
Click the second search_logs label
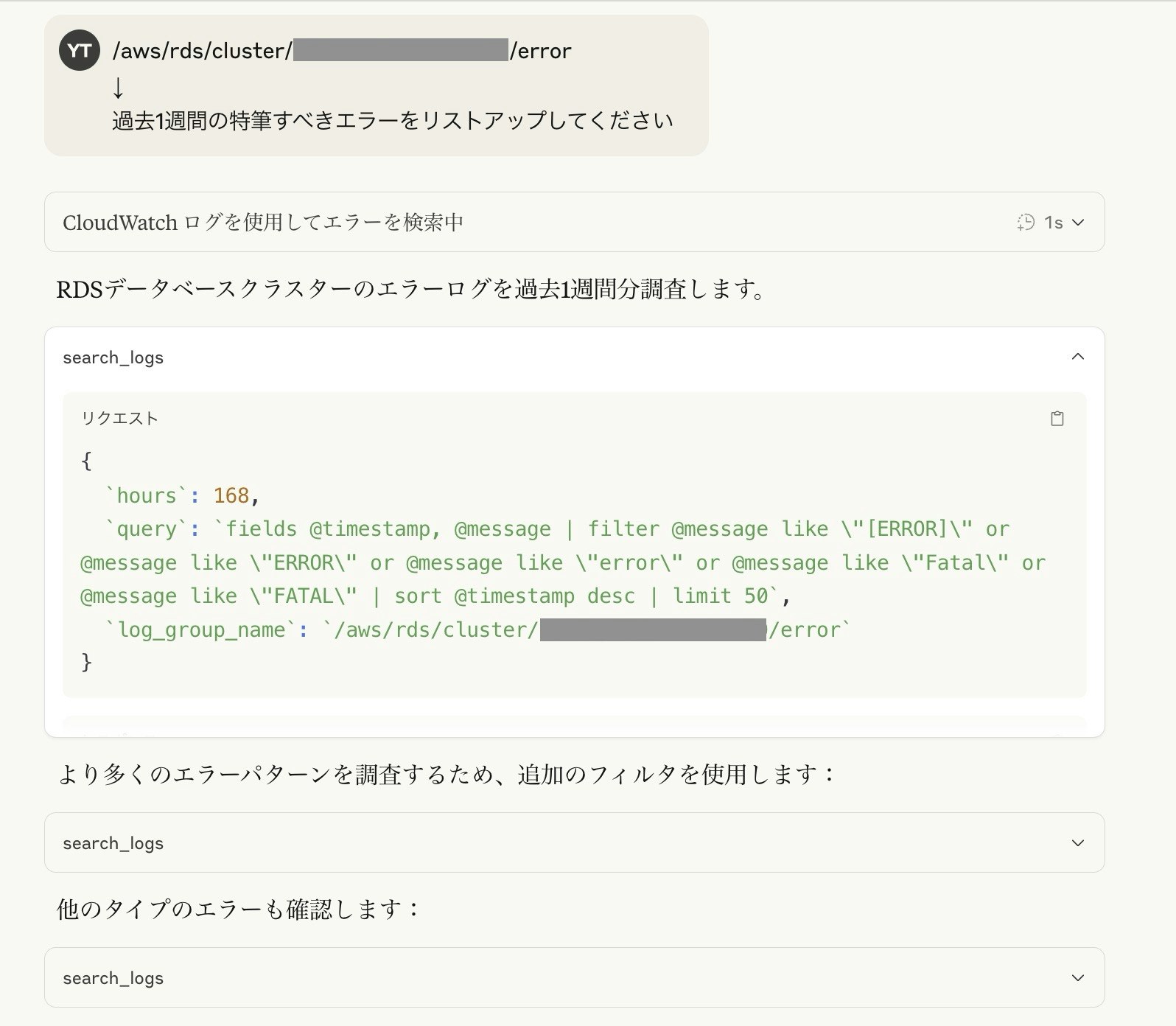[113, 843]
